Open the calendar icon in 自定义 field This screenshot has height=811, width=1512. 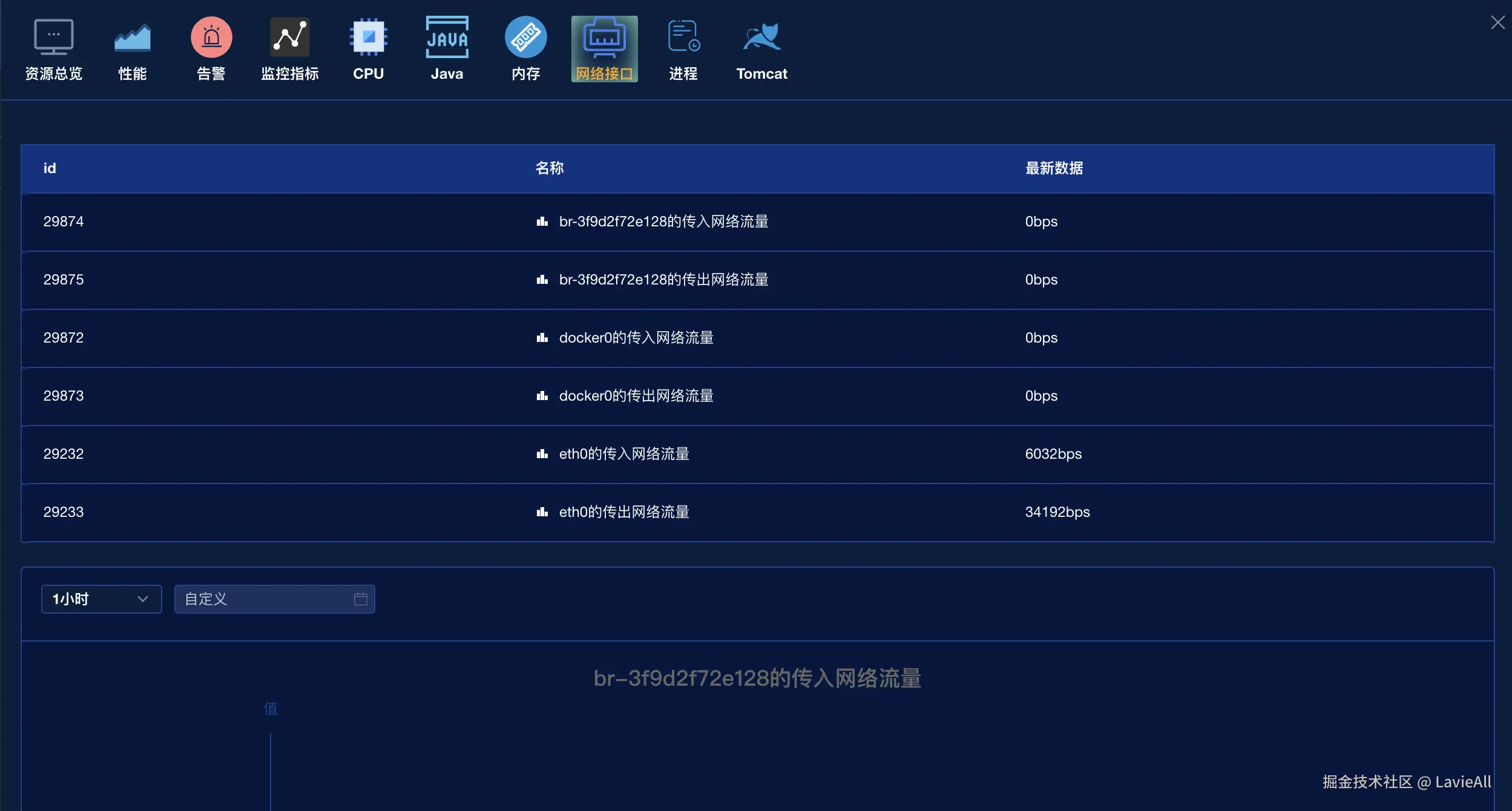pos(360,599)
